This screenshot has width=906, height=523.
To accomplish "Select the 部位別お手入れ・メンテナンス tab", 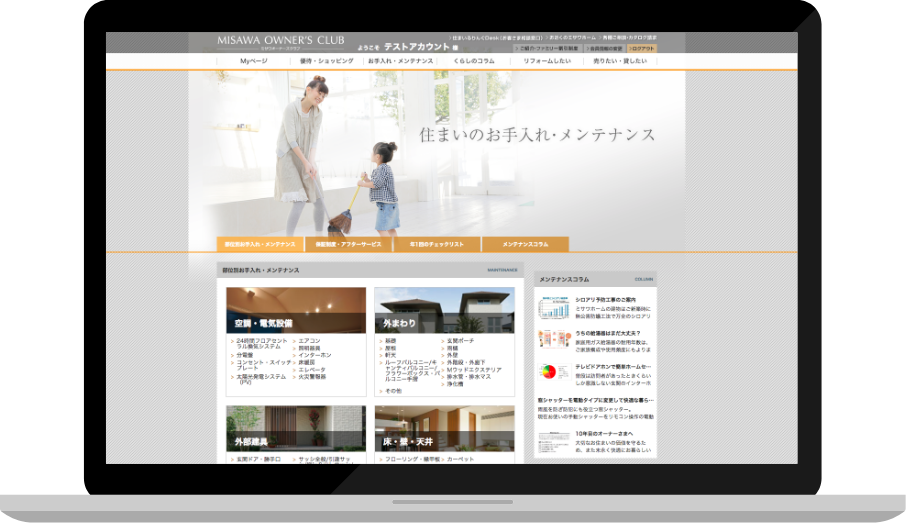I will click(260, 244).
